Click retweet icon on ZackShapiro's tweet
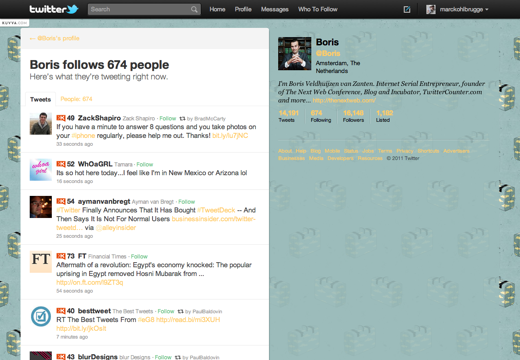The height and width of the screenshot is (360, 520). pyautogui.click(x=182, y=118)
